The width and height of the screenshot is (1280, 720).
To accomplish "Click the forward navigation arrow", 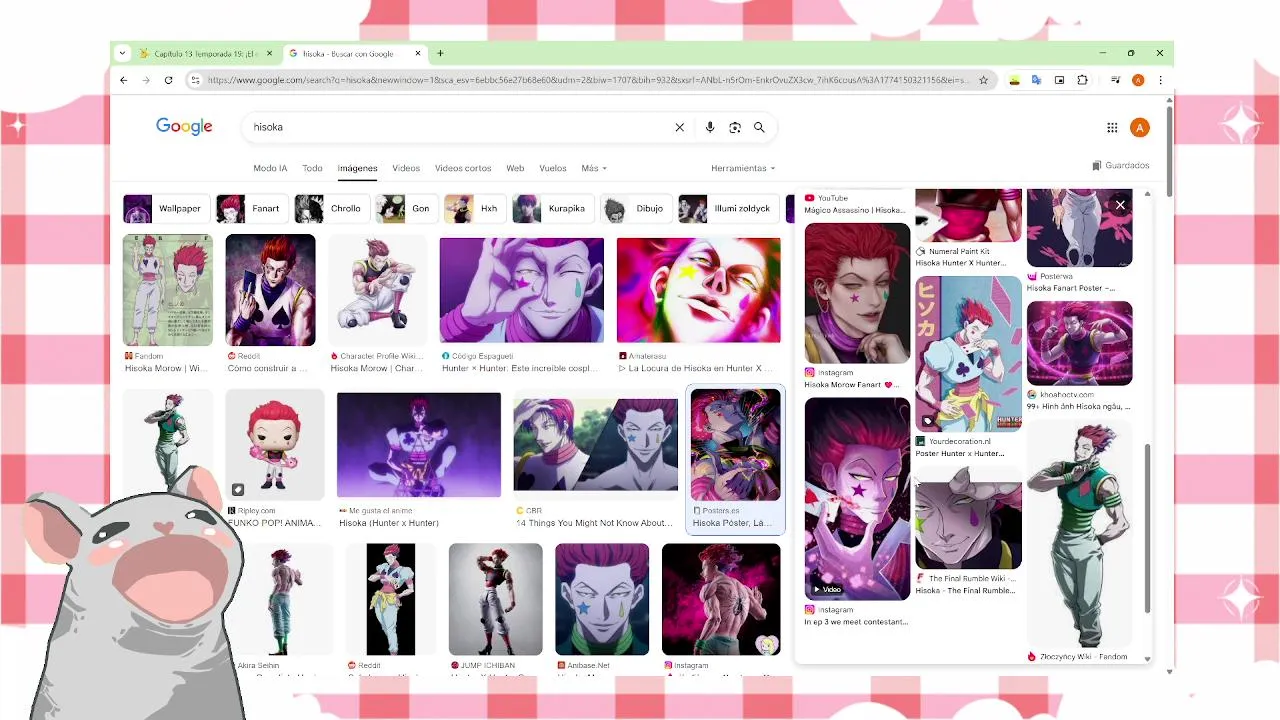I will [x=146, y=80].
